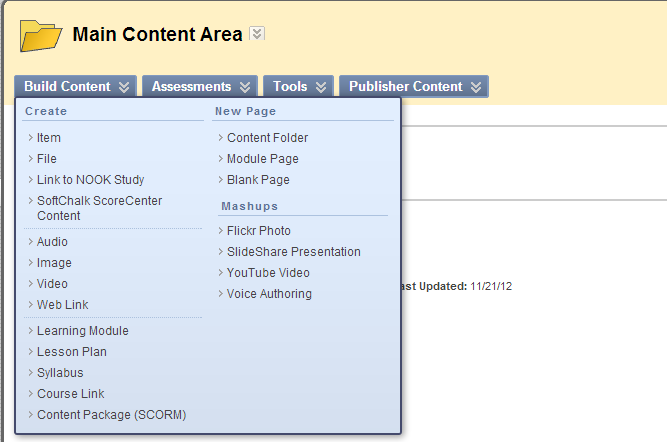Choose Item from the Create list
Screen dimensions: 667x442
click(x=48, y=138)
